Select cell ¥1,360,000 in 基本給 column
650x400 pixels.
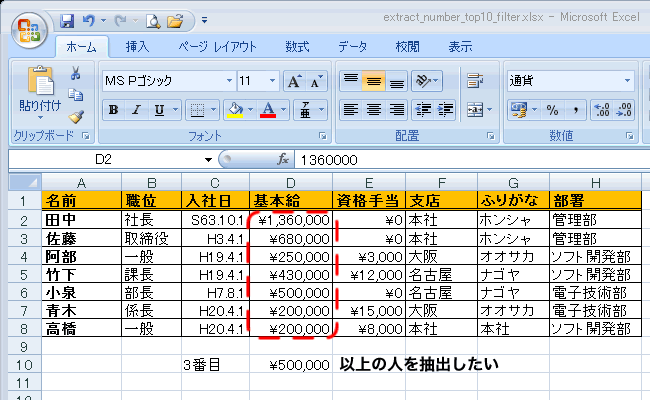pyautogui.click(x=291, y=220)
